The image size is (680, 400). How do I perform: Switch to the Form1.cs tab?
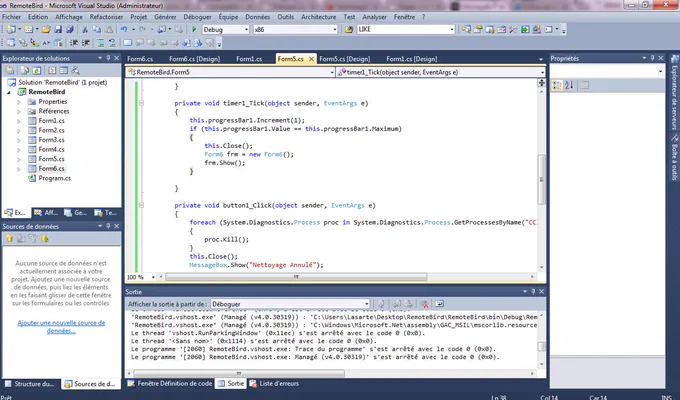point(249,59)
